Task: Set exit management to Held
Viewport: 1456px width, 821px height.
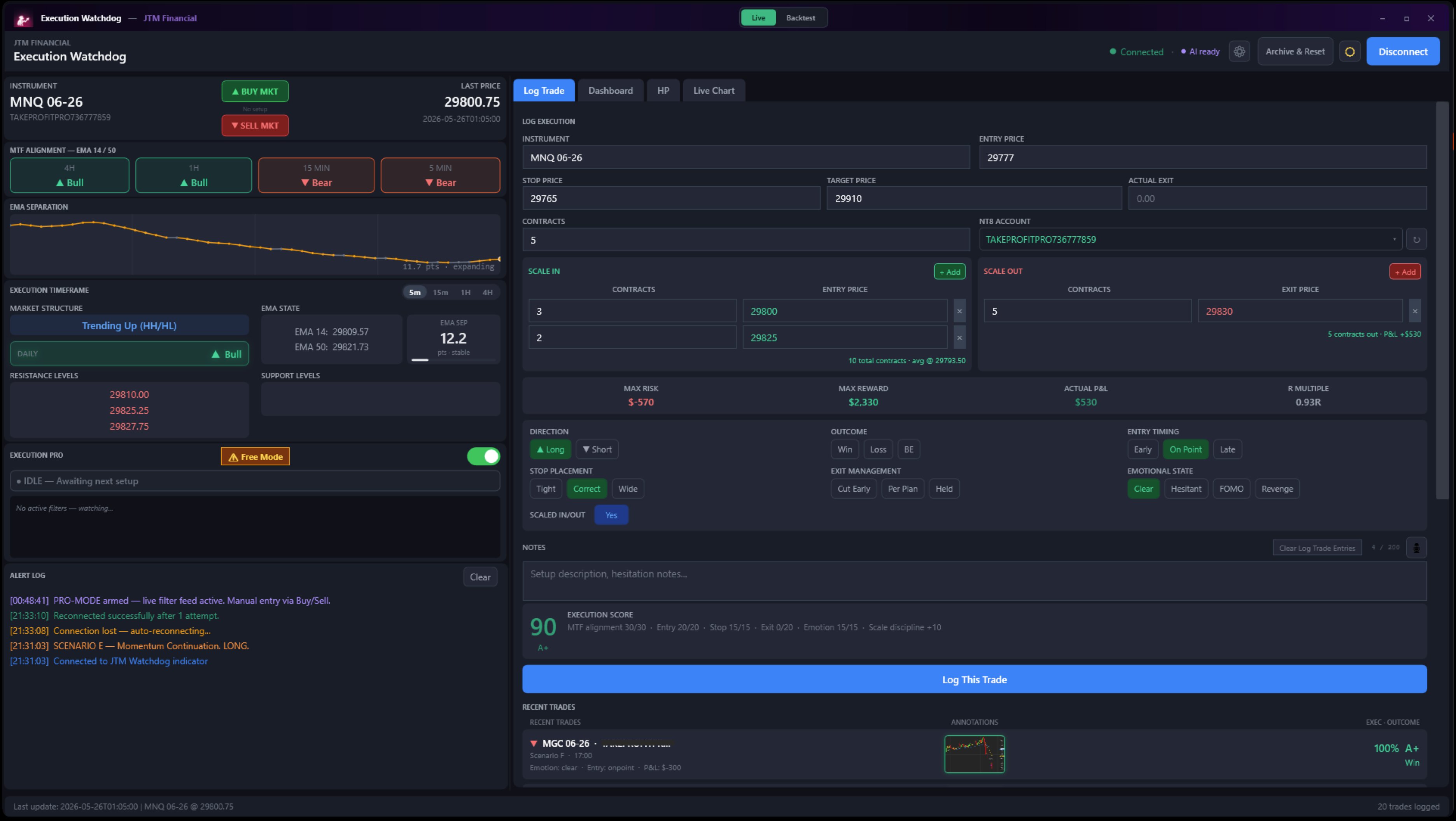Action: (944, 489)
